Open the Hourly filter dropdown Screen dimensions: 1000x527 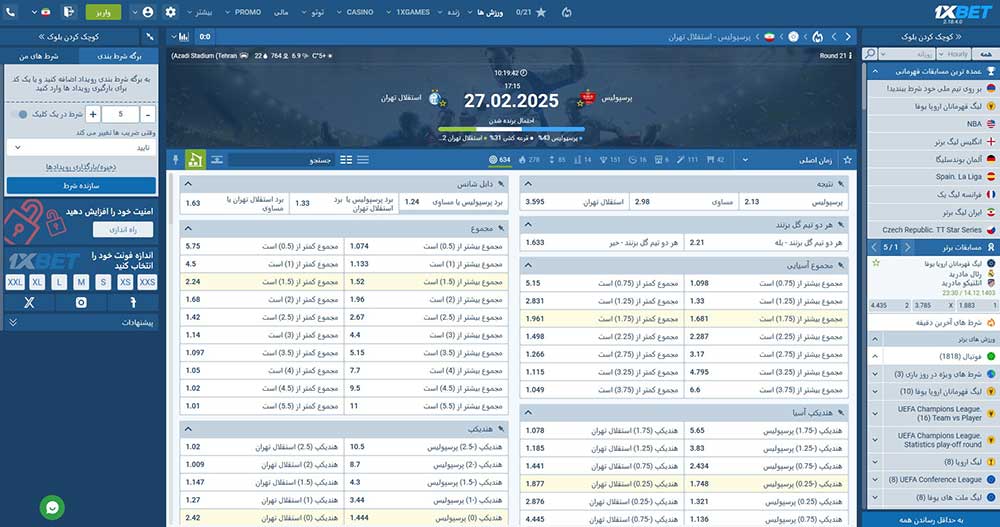pyautogui.click(x=955, y=54)
